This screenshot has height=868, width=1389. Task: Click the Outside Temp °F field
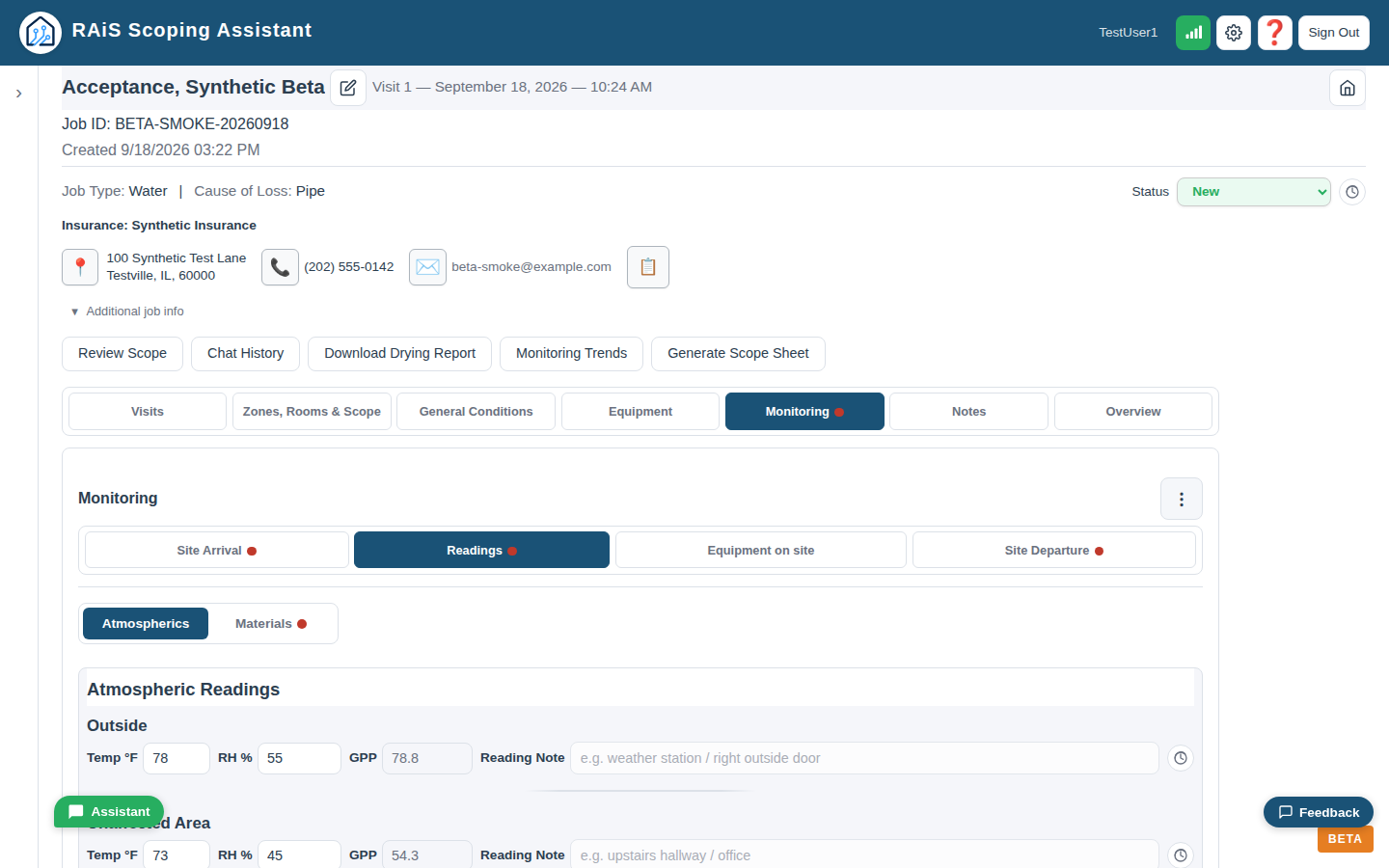177,759
